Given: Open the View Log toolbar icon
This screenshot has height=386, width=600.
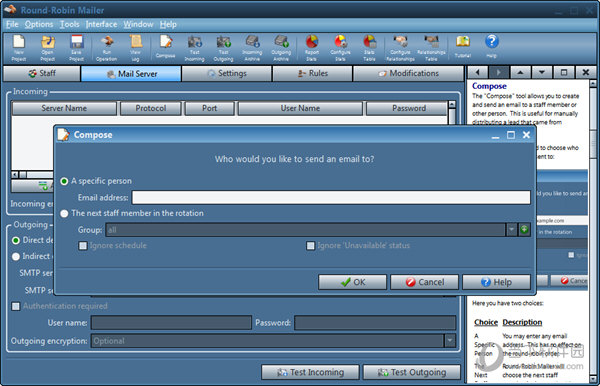Looking at the screenshot, I should tap(135, 48).
